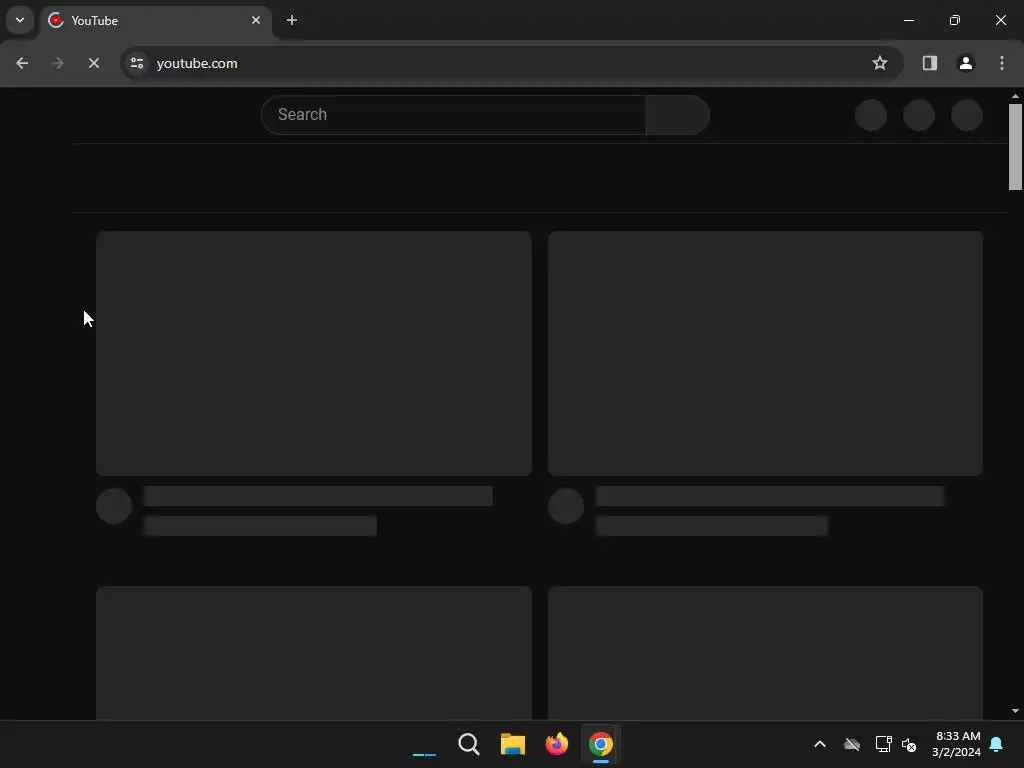Focus the YouTube Search box
The height and width of the screenshot is (768, 1024).
tap(453, 115)
